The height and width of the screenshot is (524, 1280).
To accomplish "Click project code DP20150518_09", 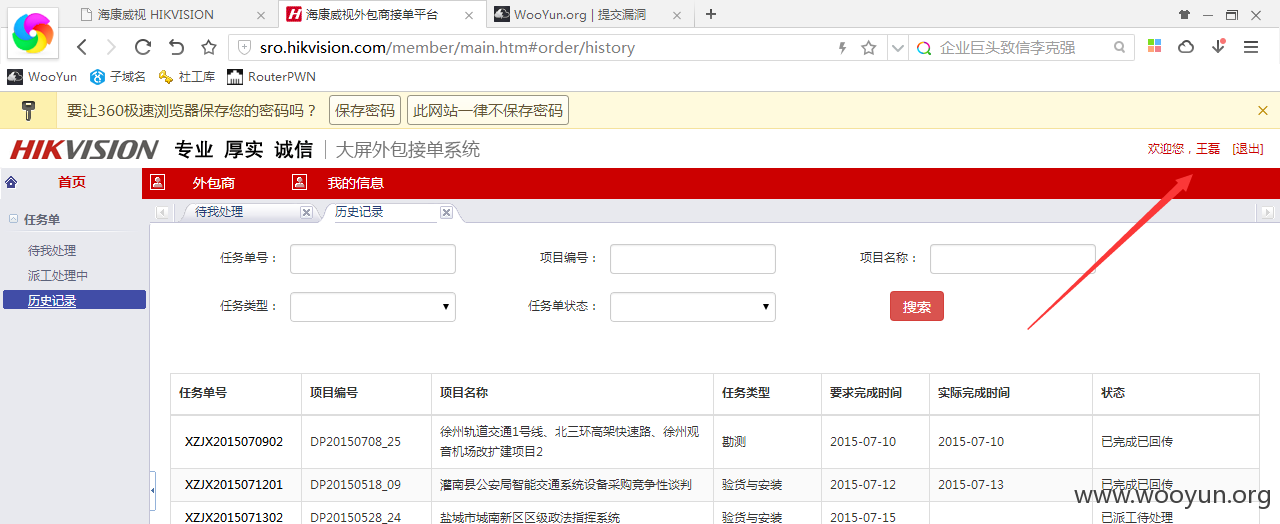I will pos(355,485).
